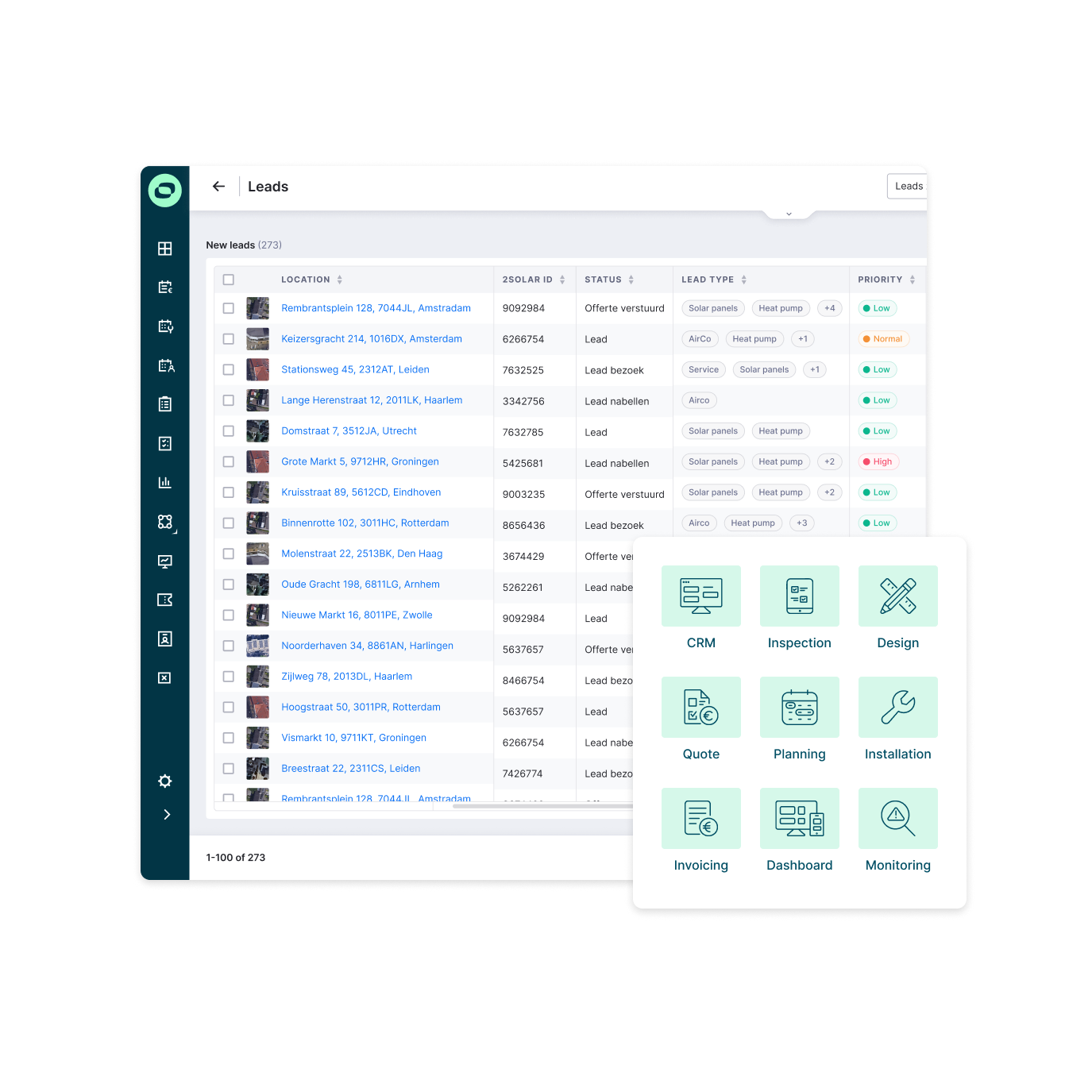Screen dimensions: 1092x1092
Task: Click the settings gear in sidebar
Action: (x=164, y=781)
